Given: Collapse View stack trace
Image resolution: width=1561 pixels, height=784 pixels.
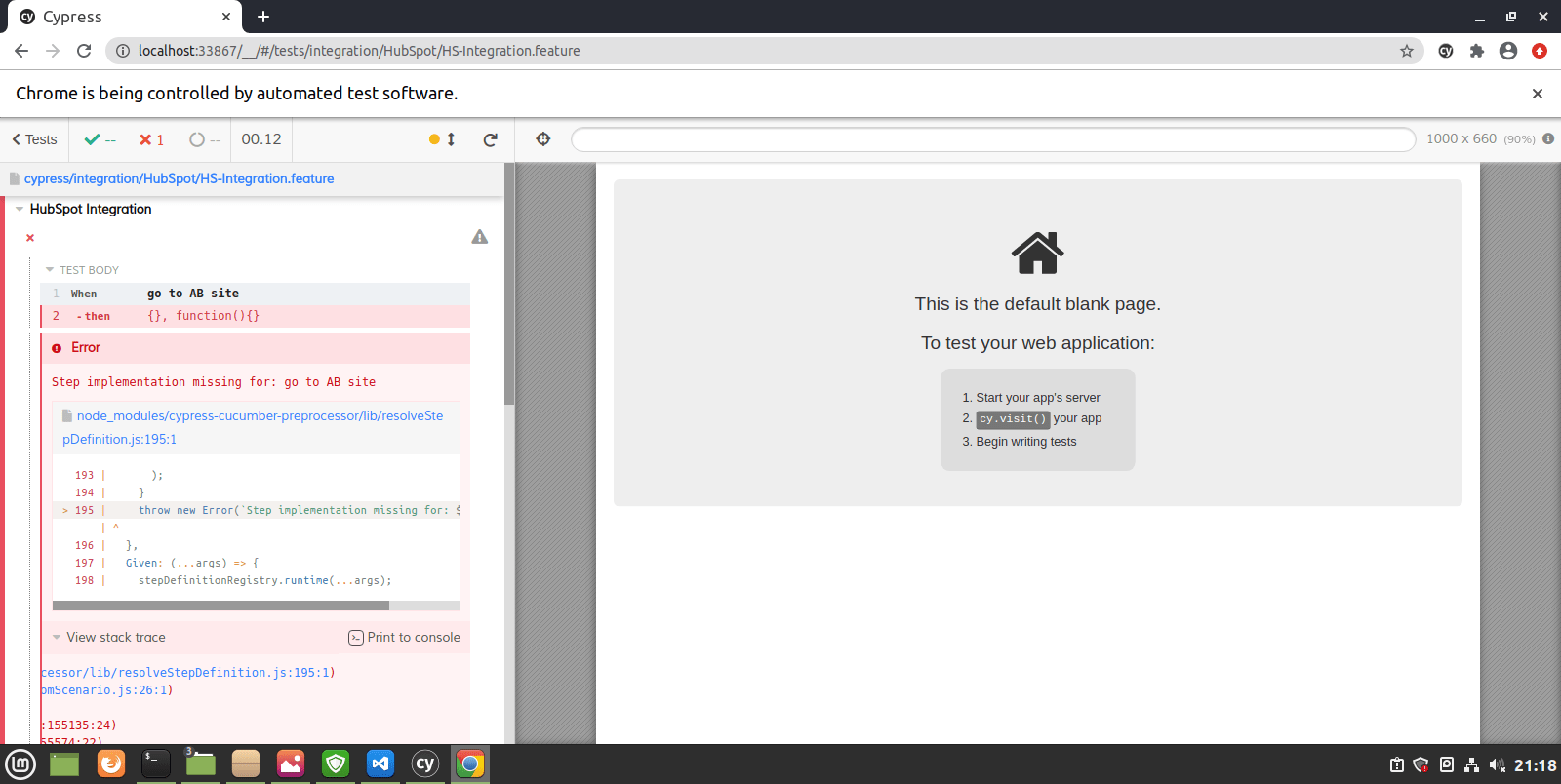Looking at the screenshot, I should point(109,638).
